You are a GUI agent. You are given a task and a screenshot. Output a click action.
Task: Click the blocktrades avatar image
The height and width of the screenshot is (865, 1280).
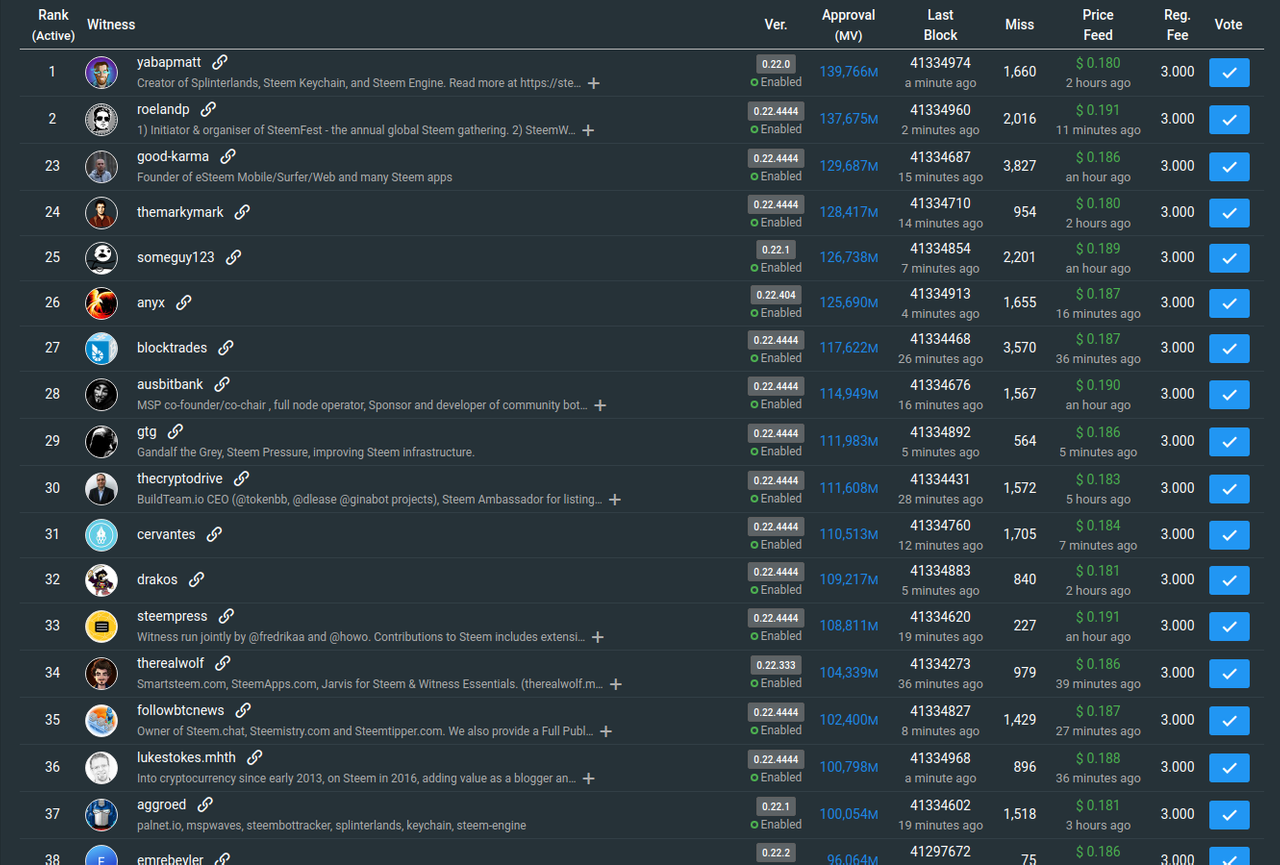tap(101, 348)
